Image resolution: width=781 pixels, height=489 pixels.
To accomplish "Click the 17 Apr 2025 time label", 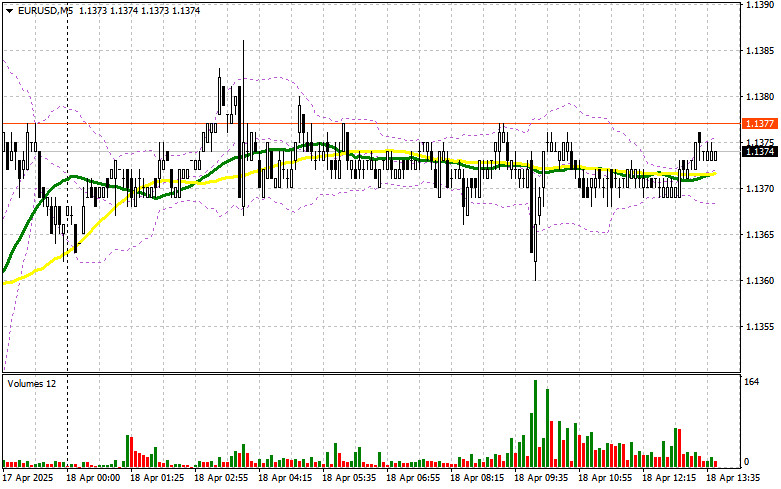I will click(27, 478).
